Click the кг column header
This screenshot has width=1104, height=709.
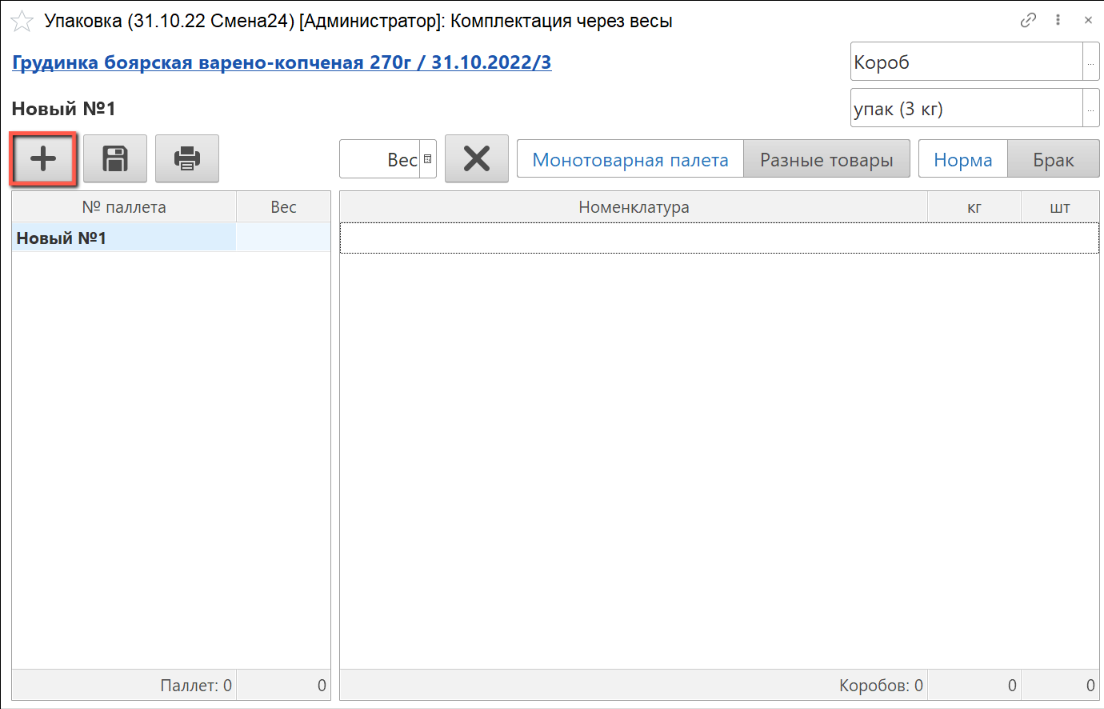(974, 207)
